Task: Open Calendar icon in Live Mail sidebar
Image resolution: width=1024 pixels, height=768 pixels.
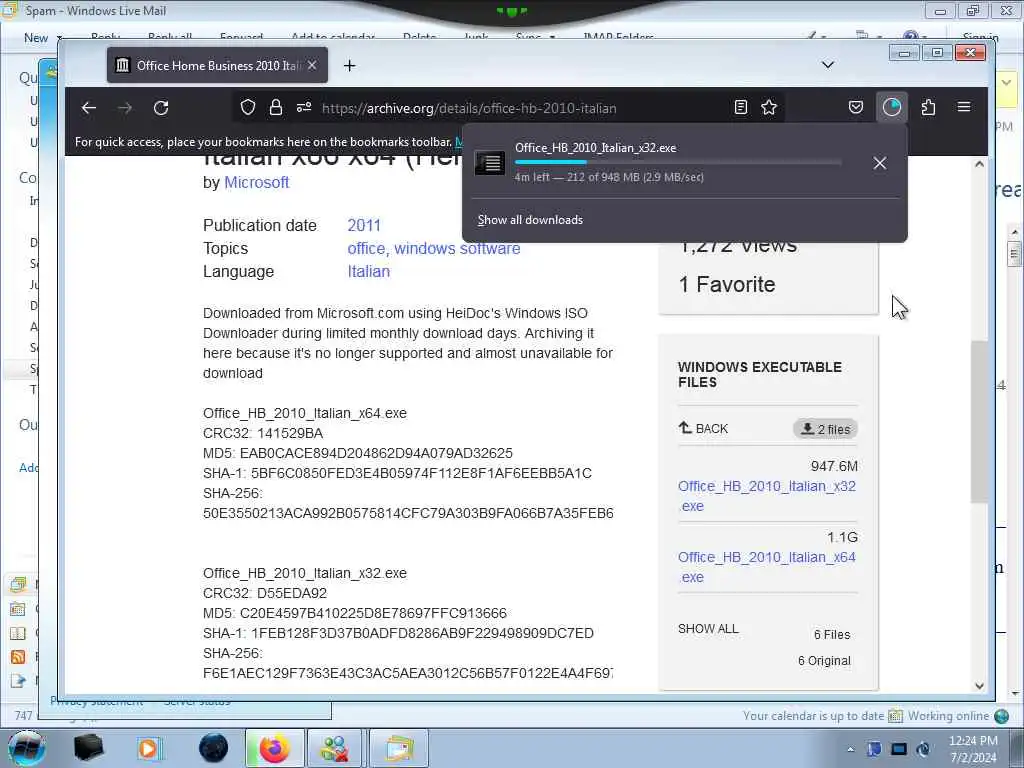Action: point(18,609)
